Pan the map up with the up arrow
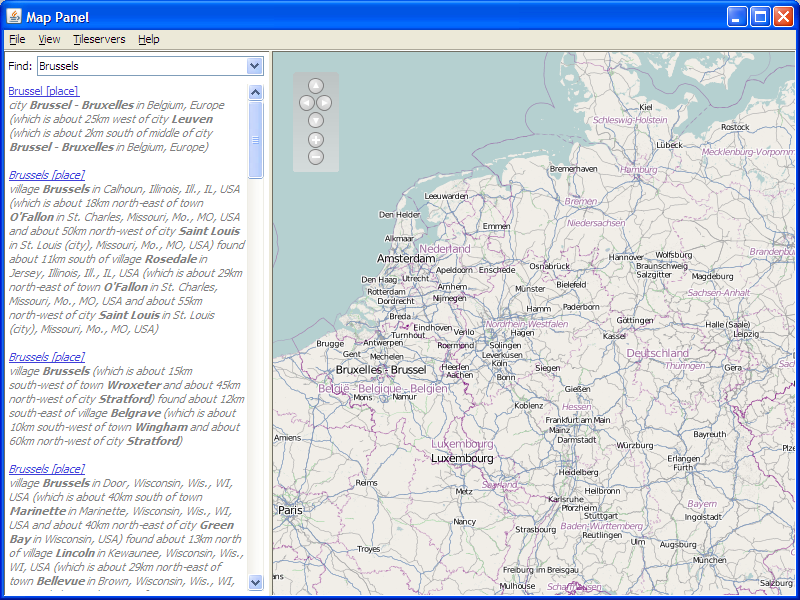Screen dimensions: 800x600 (x=316, y=86)
